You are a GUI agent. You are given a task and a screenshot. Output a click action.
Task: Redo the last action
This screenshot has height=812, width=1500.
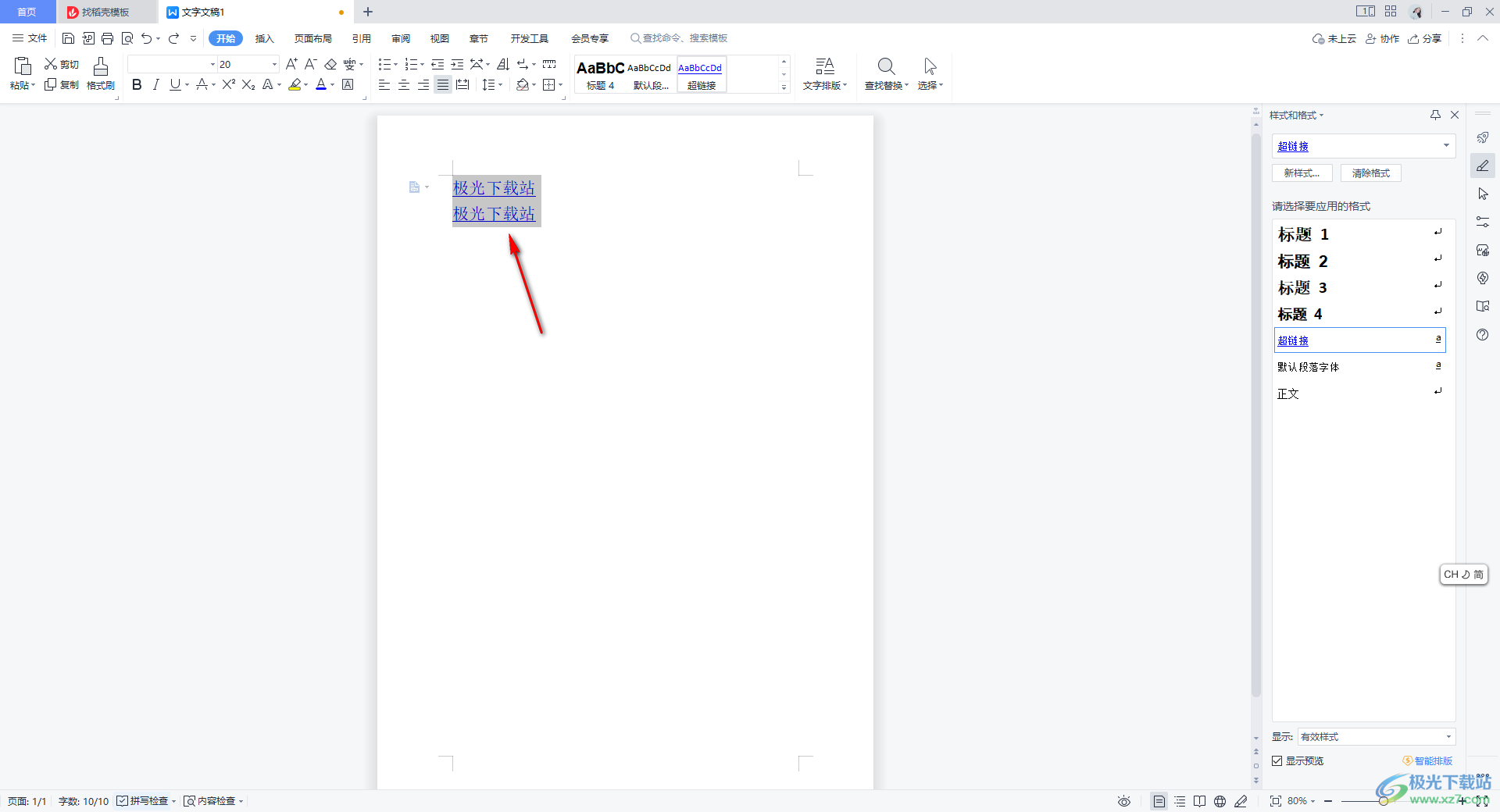174,38
